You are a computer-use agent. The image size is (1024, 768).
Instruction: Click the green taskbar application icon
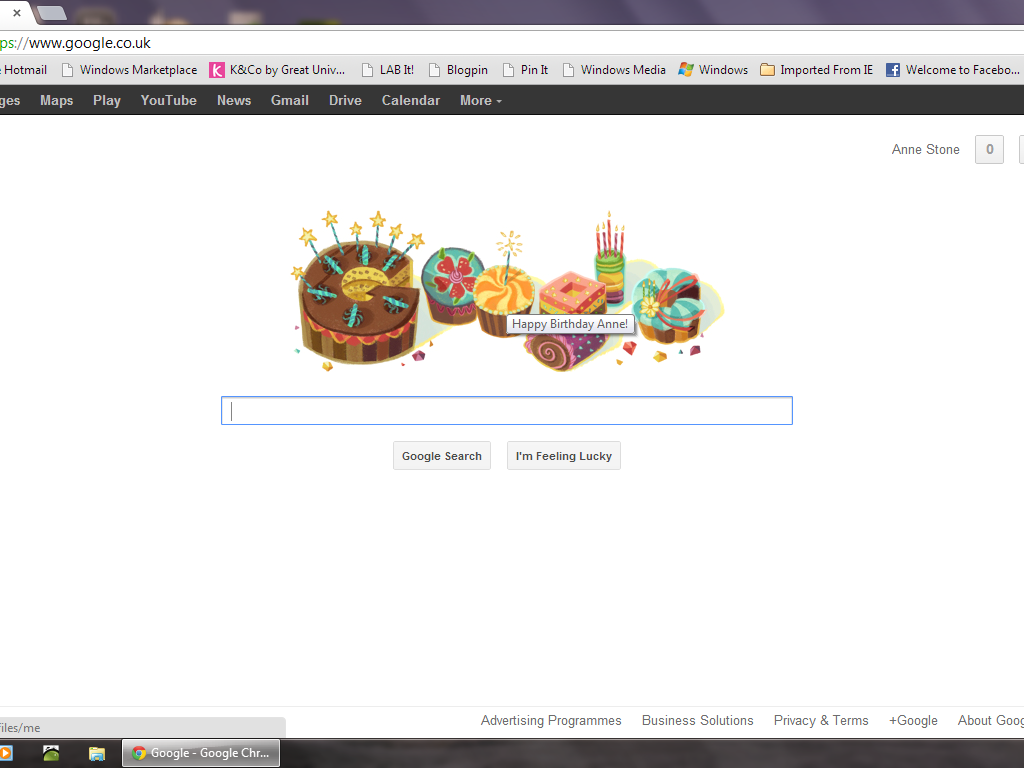click(51, 753)
